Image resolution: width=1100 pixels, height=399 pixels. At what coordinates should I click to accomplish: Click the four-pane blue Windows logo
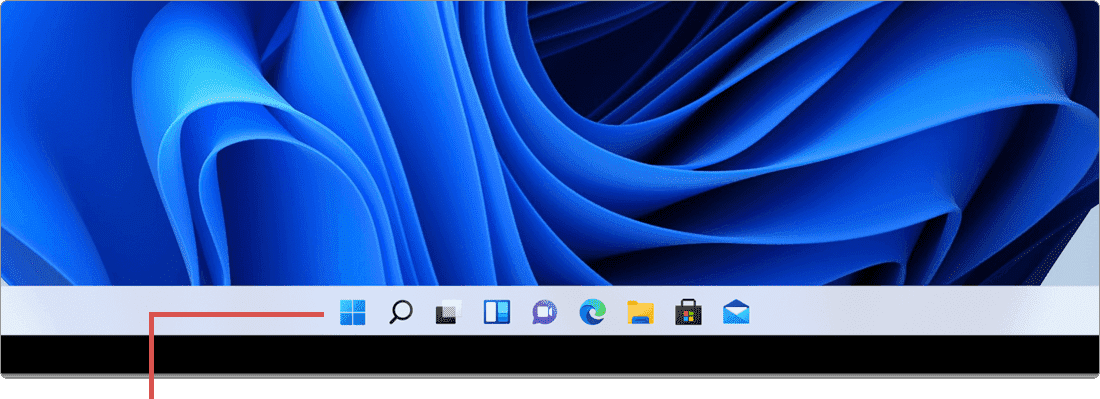tap(352, 312)
